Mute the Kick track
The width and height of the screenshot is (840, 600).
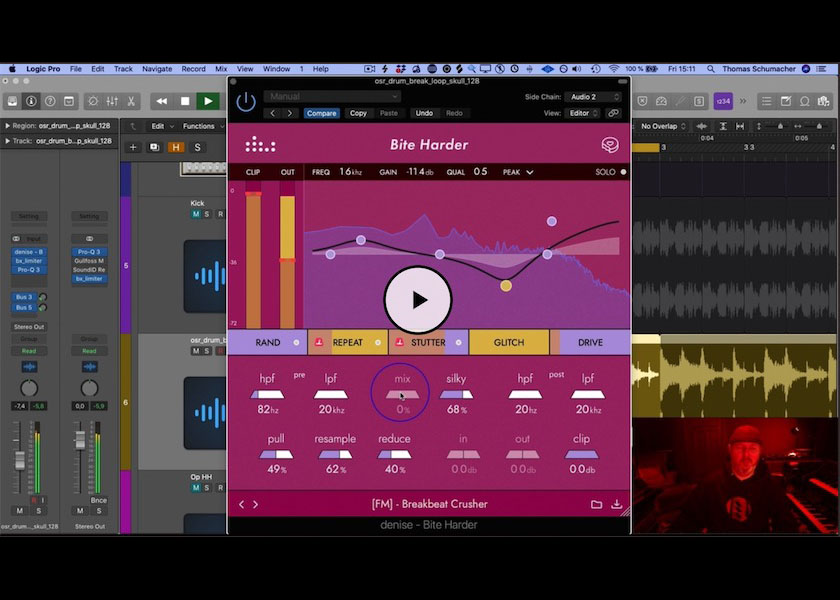[196, 214]
